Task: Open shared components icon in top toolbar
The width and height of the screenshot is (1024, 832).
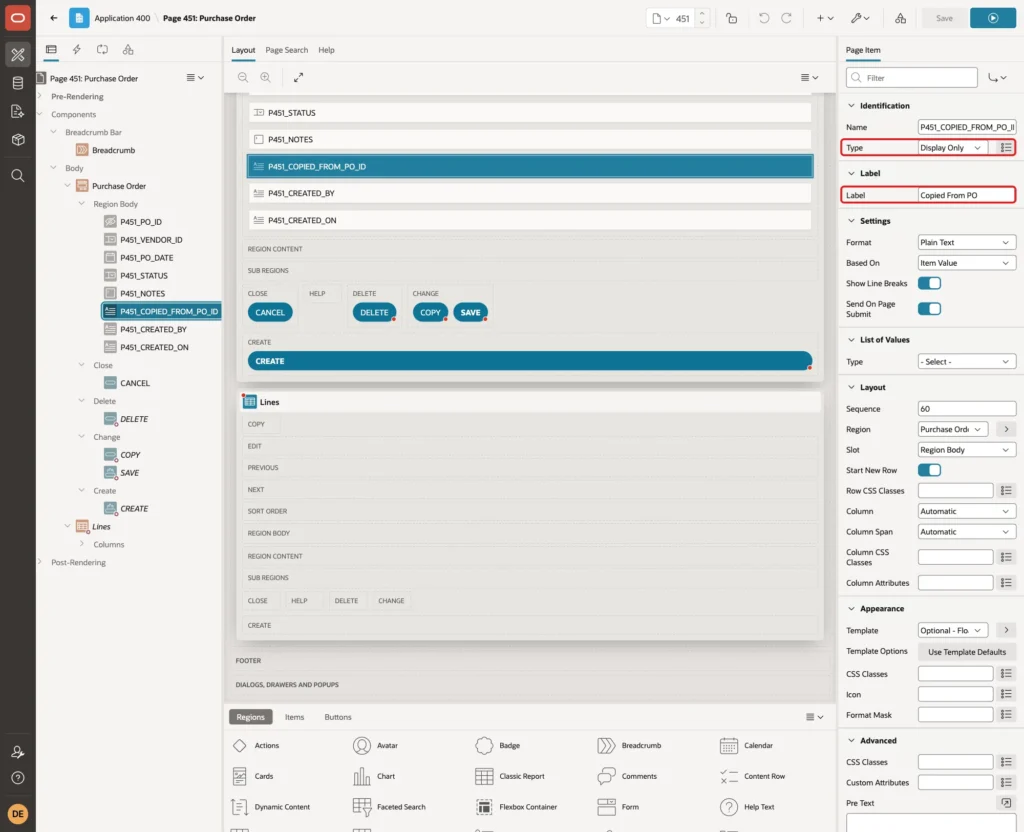Action: click(x=900, y=18)
